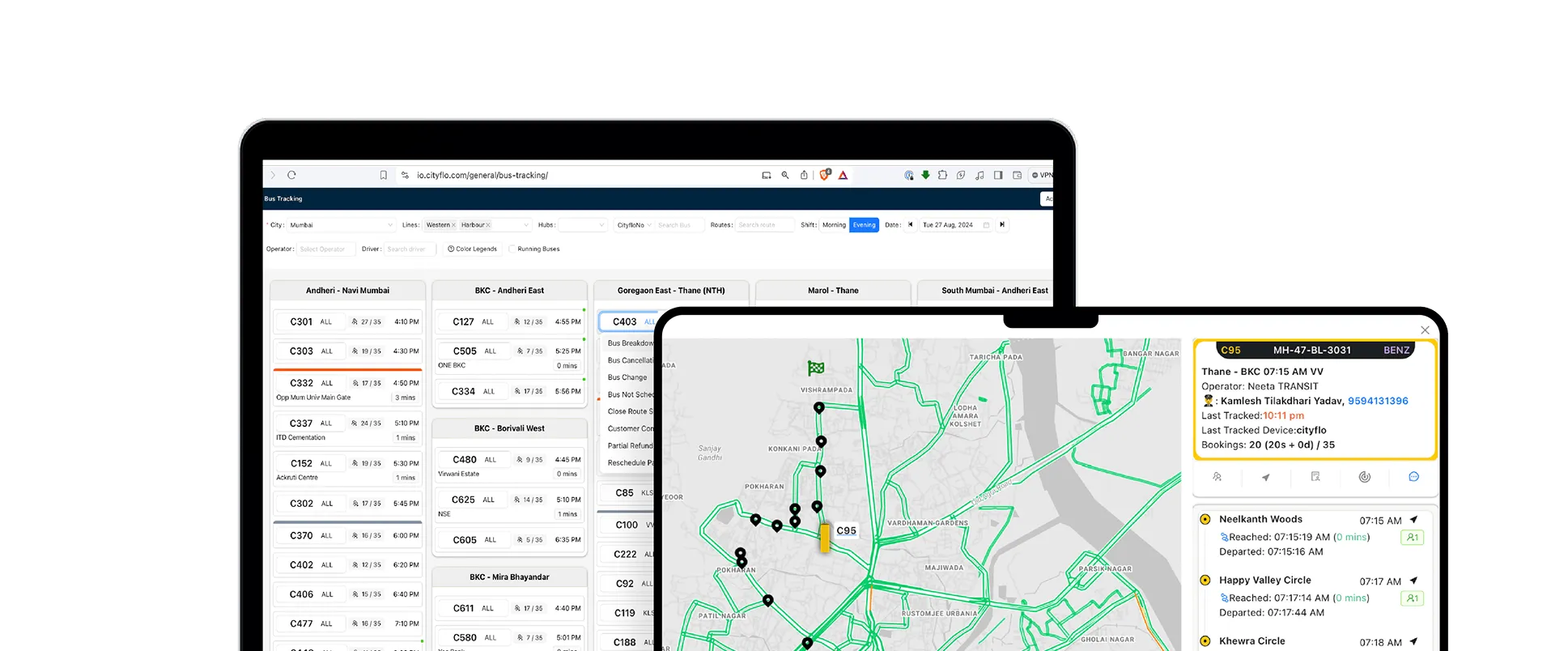Click navigation arrow beside Happy Valley Circle
Screen dimensions: 1568x651
[x=1413, y=581]
